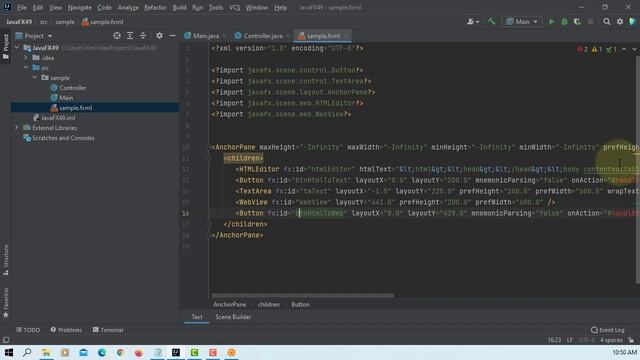Open the Main run configuration dropdown
The height and width of the screenshot is (360, 640).
coord(522,22)
